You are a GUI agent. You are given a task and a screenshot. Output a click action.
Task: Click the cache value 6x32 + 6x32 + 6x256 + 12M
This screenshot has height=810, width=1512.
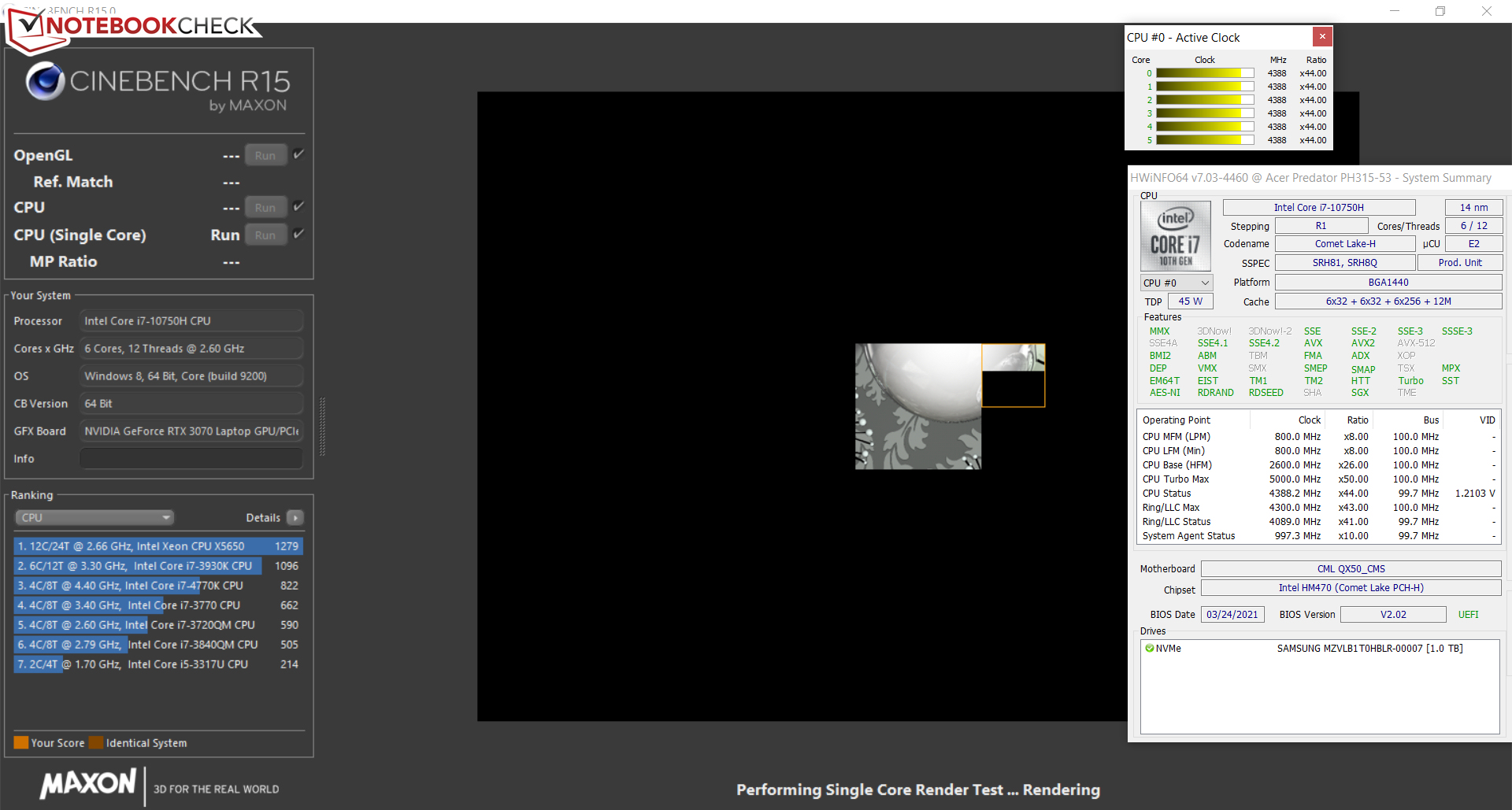pos(1388,301)
